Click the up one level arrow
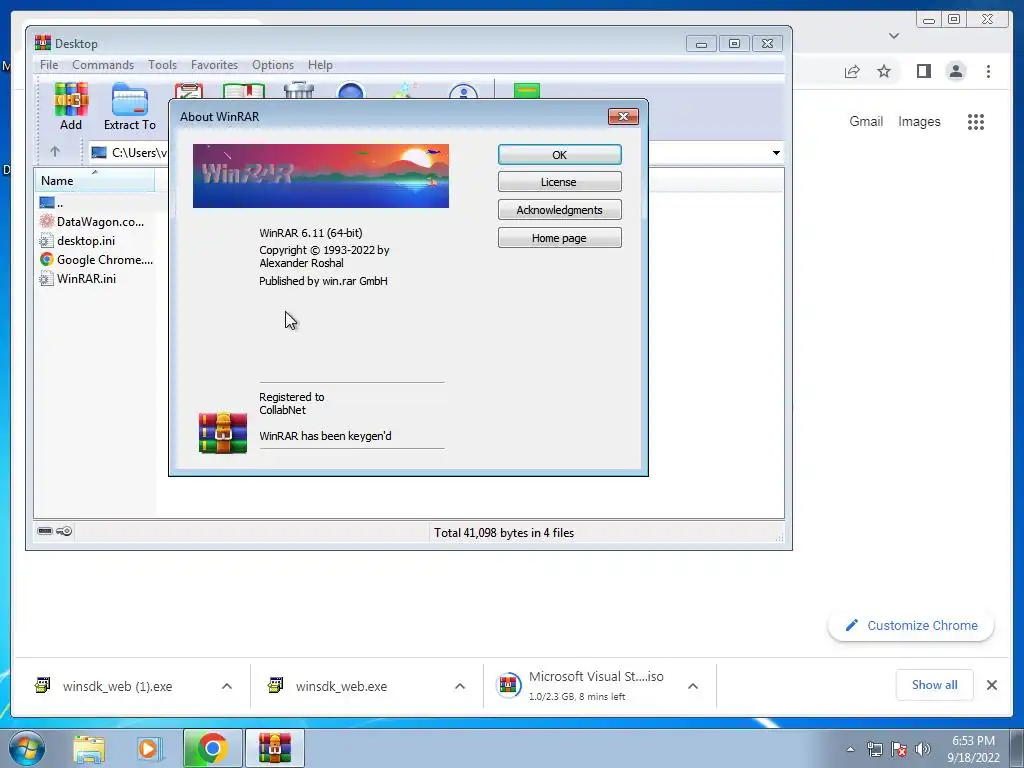 55,152
